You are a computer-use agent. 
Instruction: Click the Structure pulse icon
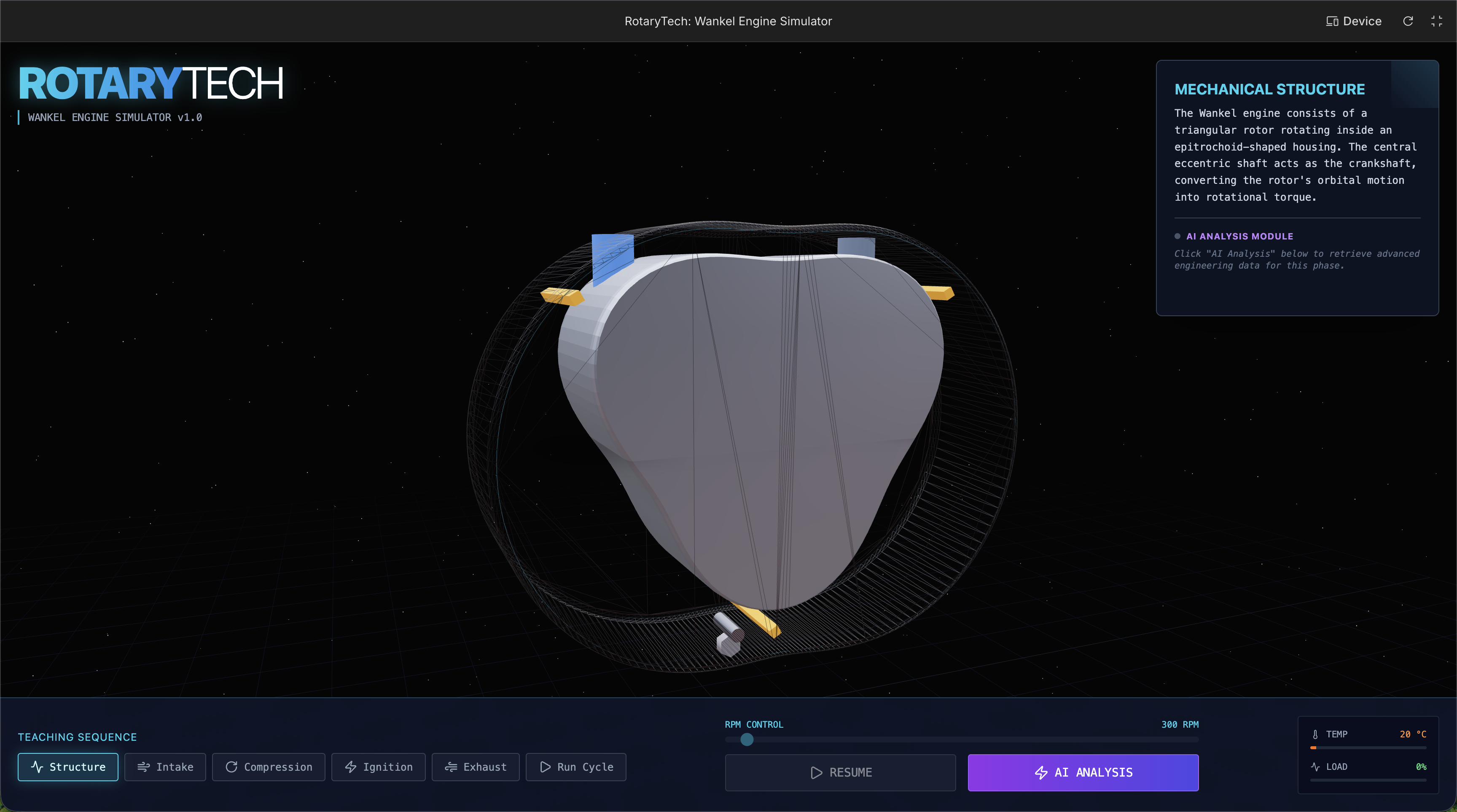[38, 767]
